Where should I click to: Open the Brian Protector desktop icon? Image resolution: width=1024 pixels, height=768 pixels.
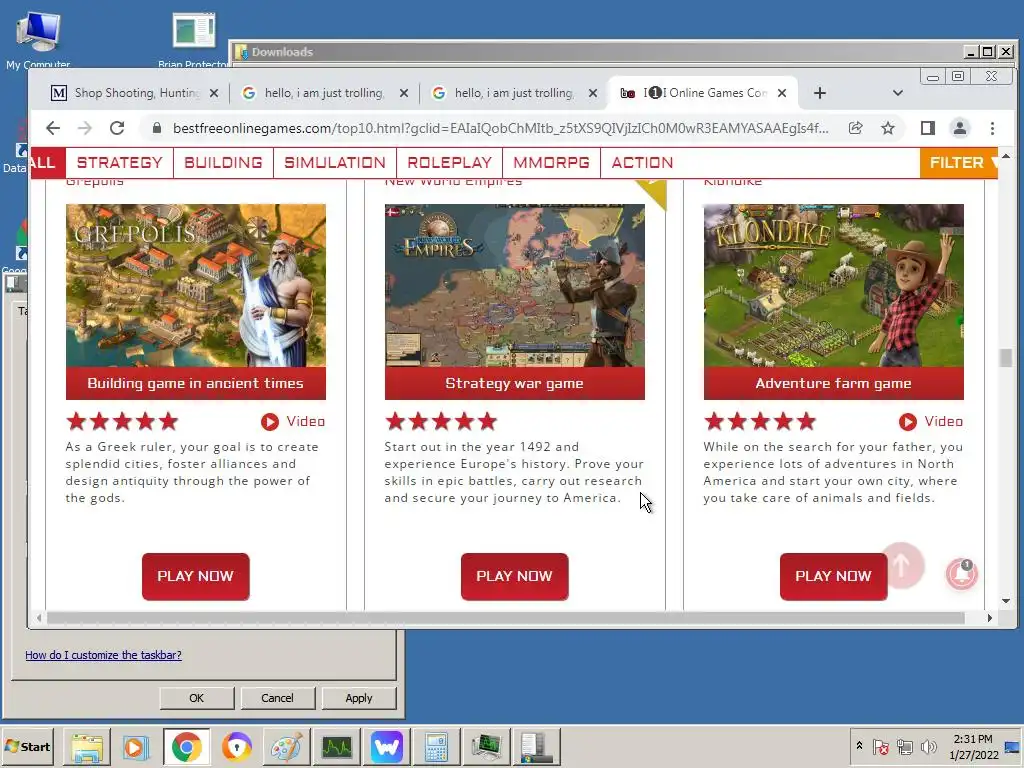coord(193,40)
